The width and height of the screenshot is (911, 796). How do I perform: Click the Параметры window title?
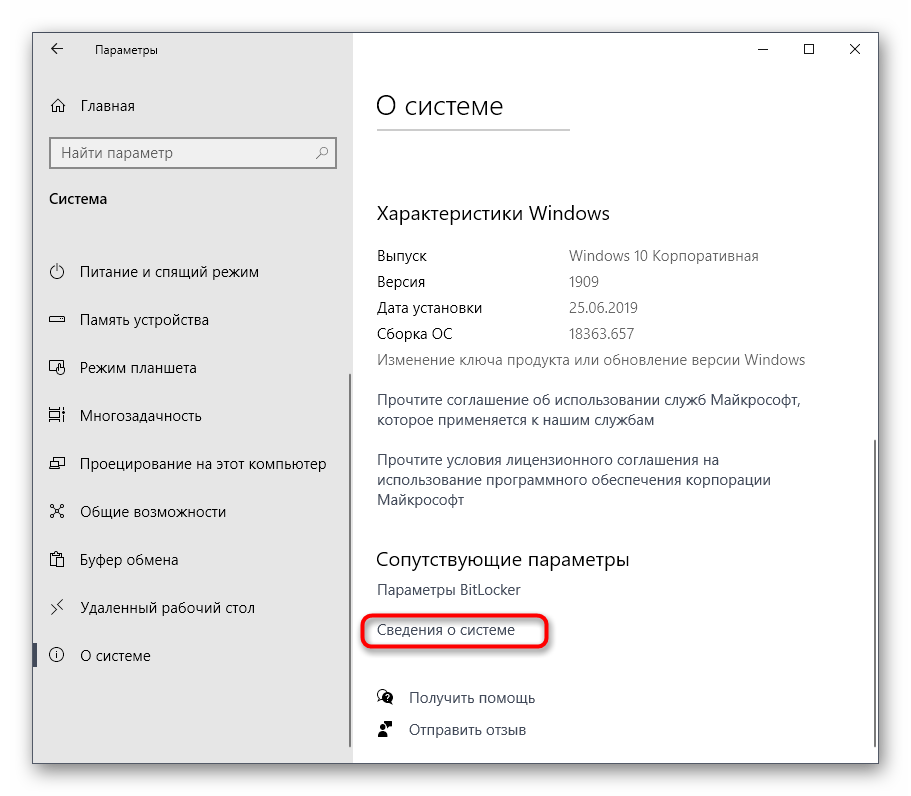coord(126,50)
